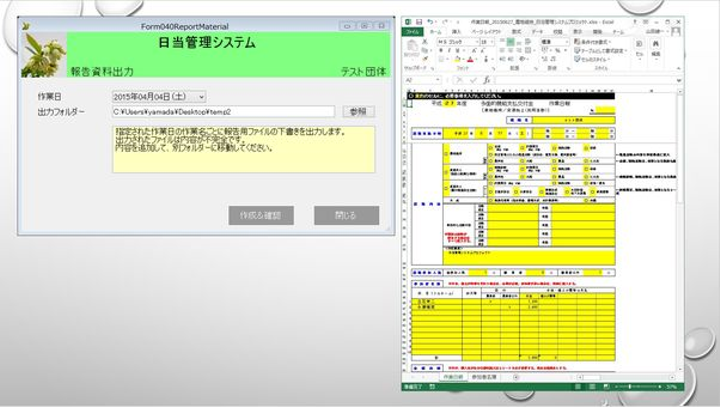Decrease indent in Excel alignment group
Screen dimensions: 720x407
click(502, 59)
